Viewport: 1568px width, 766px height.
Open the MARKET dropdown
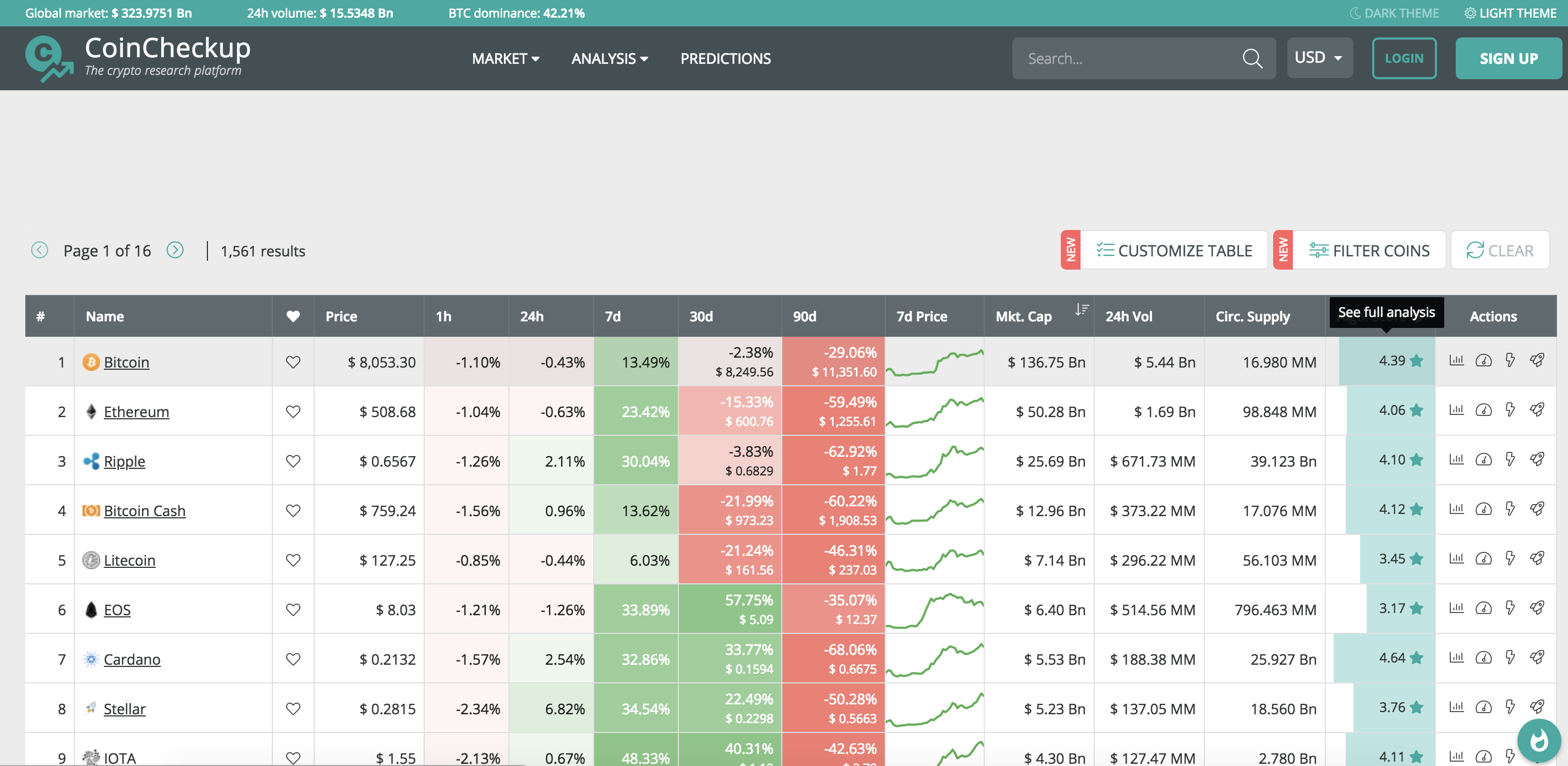point(506,58)
